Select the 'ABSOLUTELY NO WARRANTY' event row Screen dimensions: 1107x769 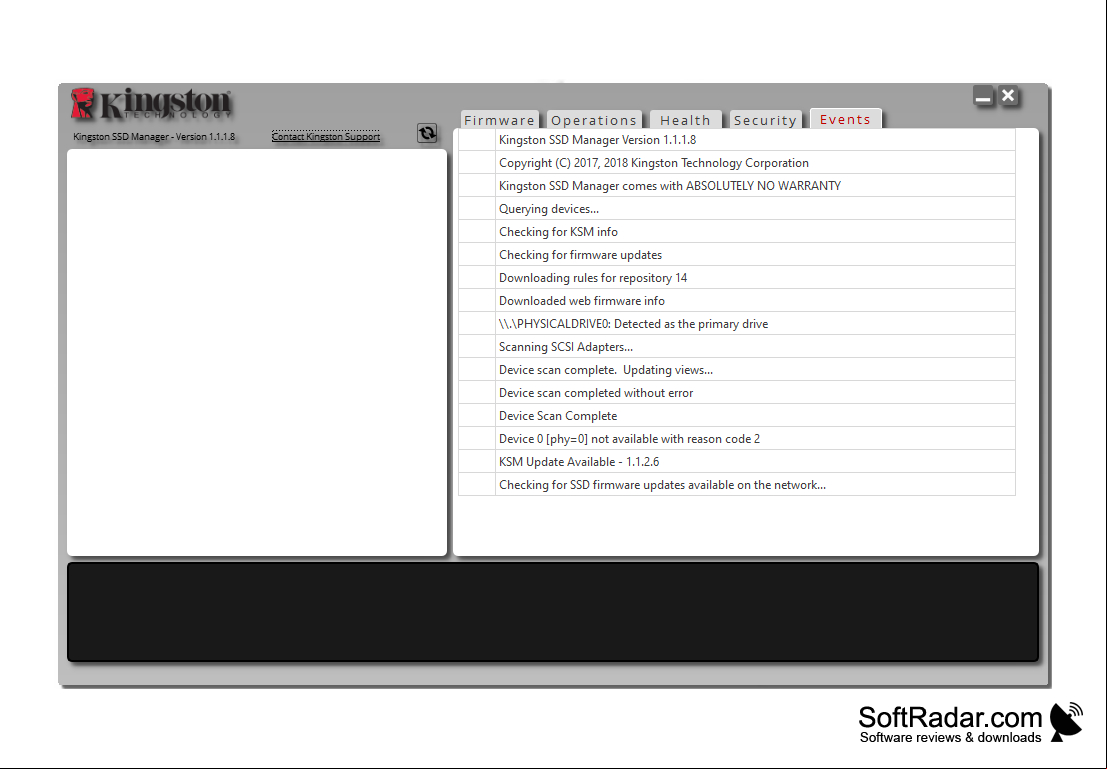(x=736, y=186)
